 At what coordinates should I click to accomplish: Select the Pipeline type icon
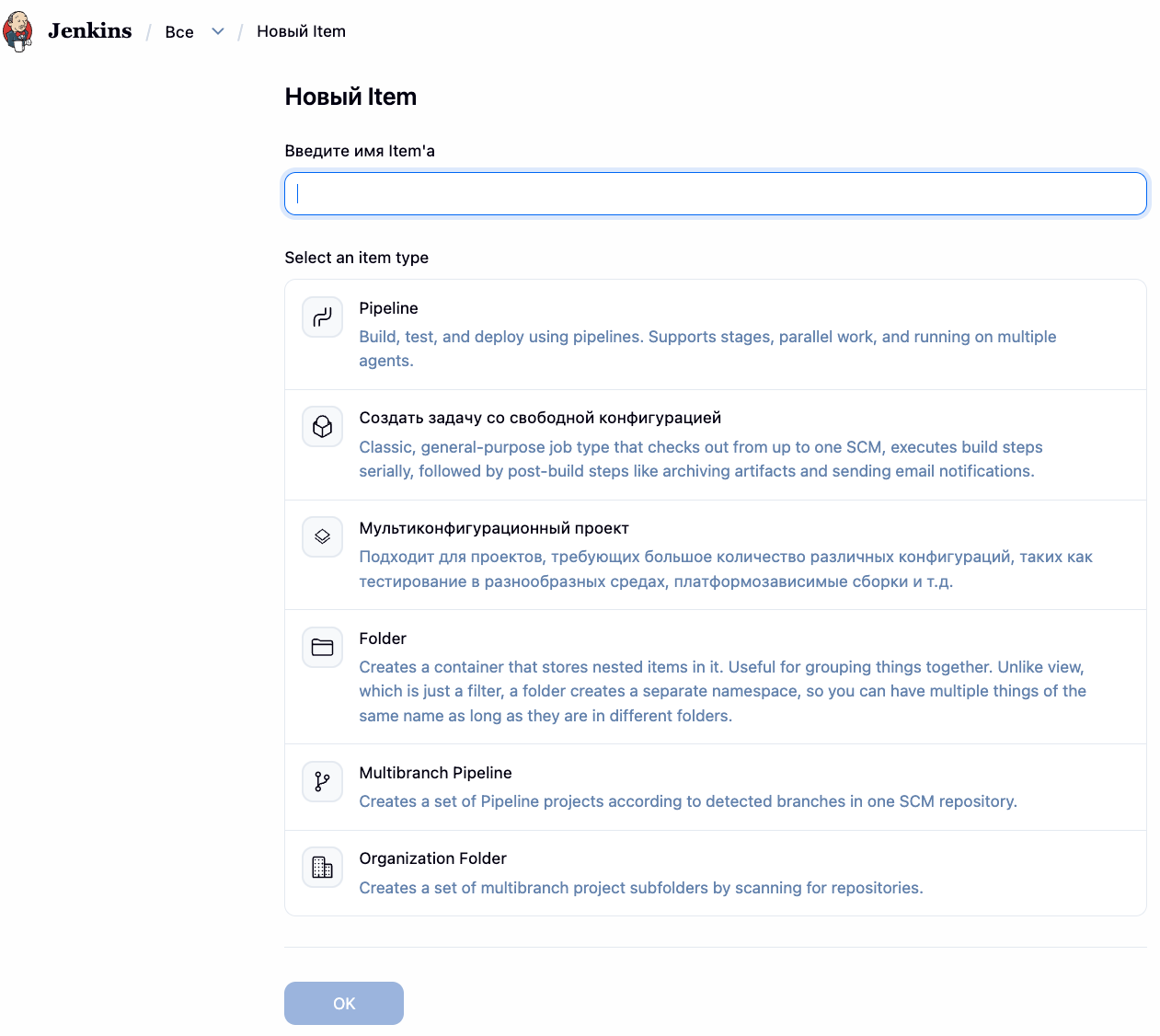coord(322,317)
